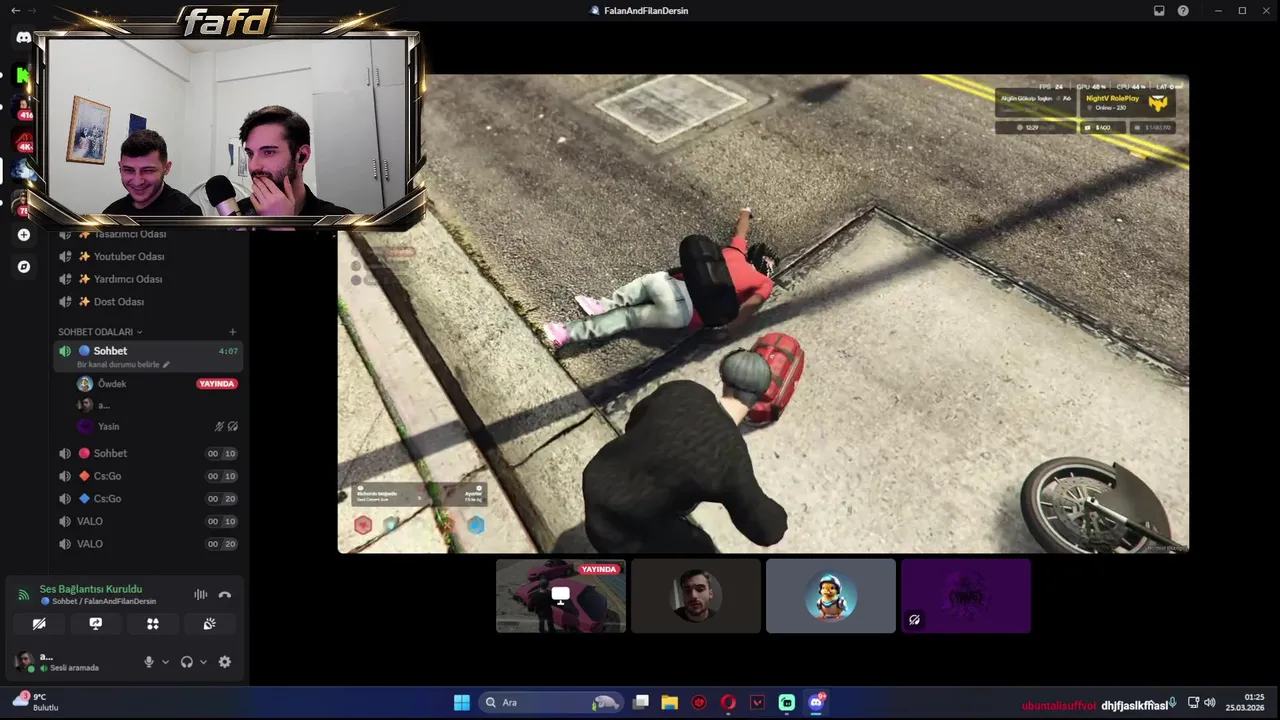Open the system tray volume icon

point(1209,703)
